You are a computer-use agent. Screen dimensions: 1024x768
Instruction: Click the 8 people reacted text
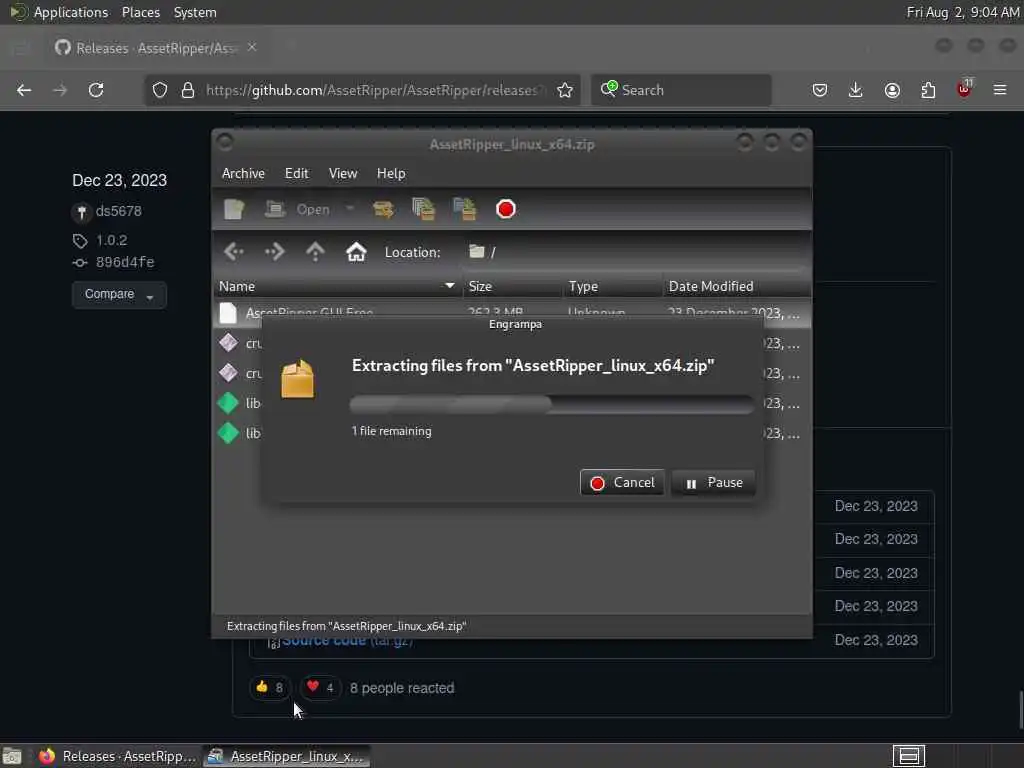[x=402, y=688]
